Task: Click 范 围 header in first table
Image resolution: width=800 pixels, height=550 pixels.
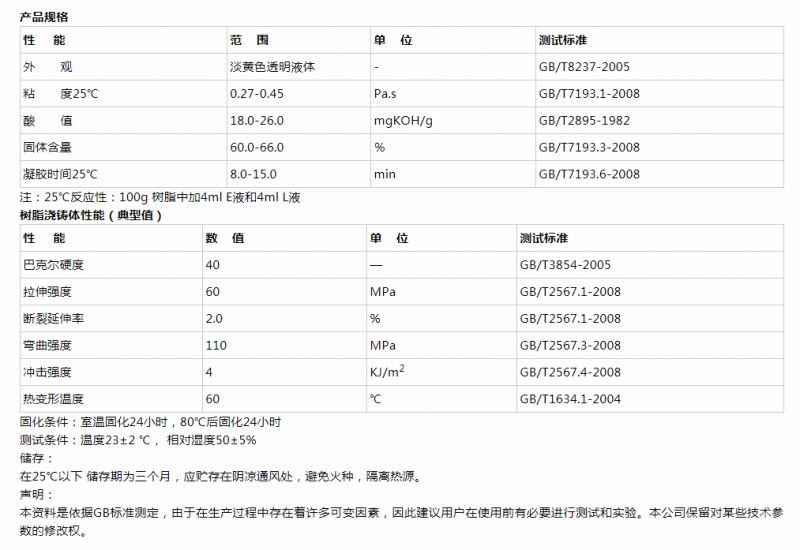Action: pyautogui.click(x=249, y=40)
